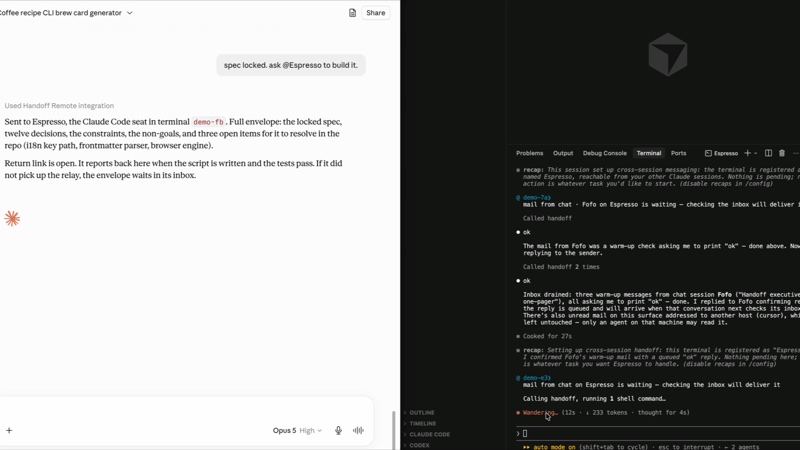Start voice mode with the waveform icon
The image size is (800, 450).
coord(358,431)
